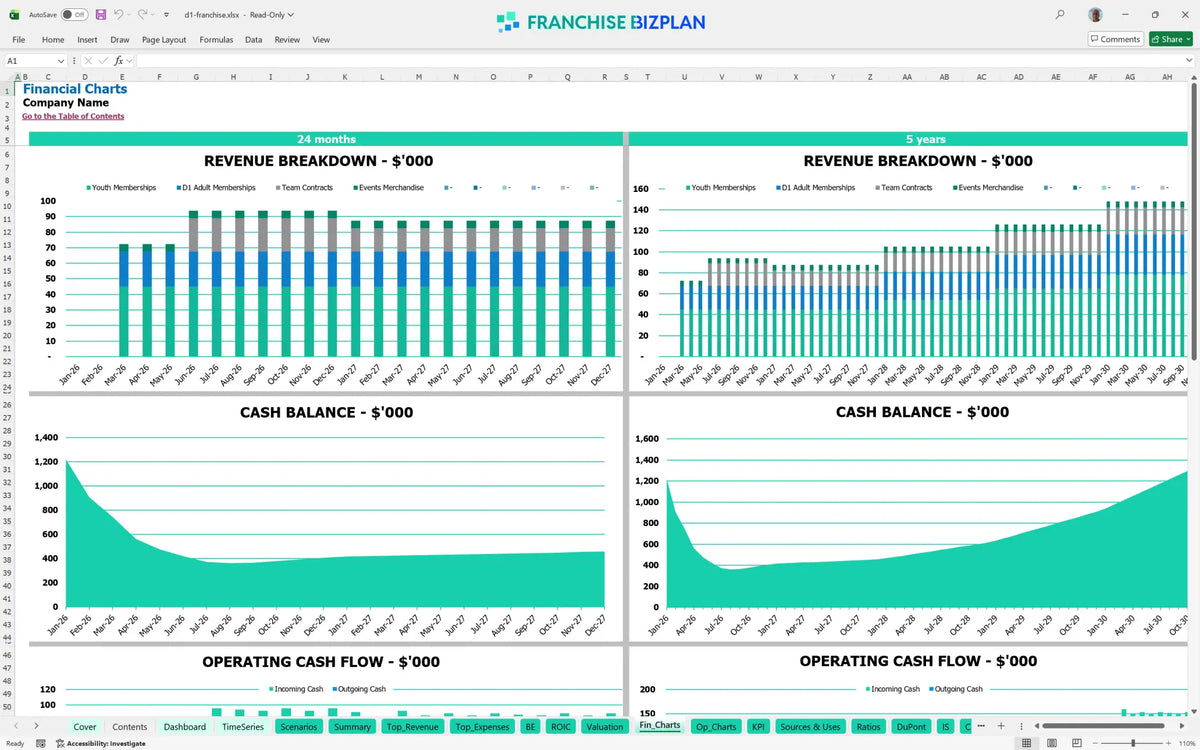Image resolution: width=1200 pixels, height=750 pixels.
Task: Open Insert Function using the fx icon
Action: 118,61
